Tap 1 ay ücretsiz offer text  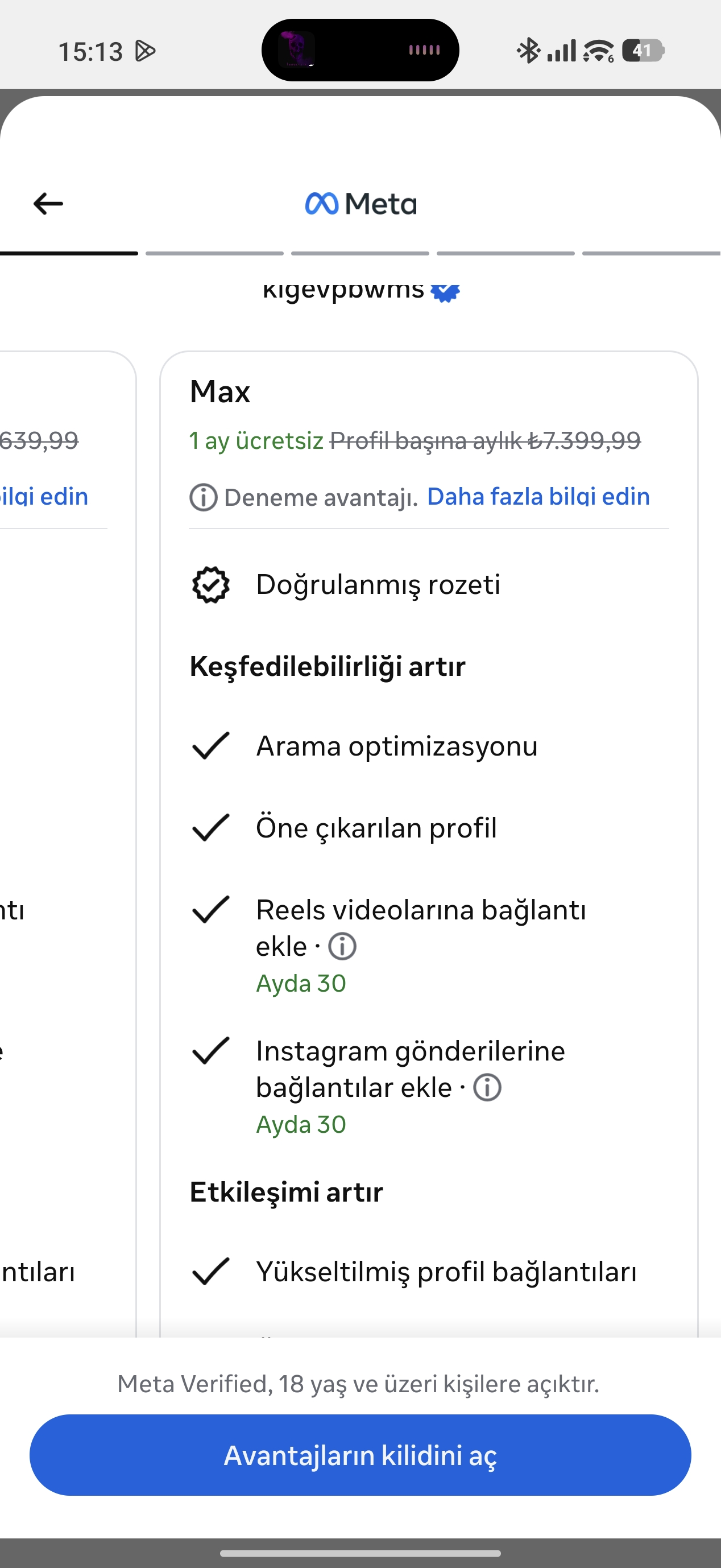click(256, 441)
